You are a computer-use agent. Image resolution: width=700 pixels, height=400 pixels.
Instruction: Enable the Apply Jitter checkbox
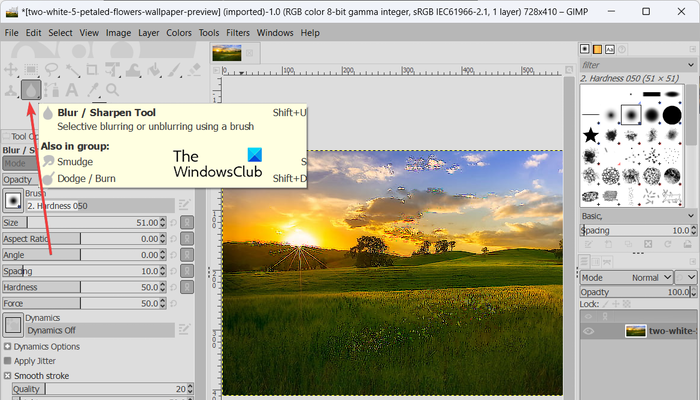tap(9, 360)
